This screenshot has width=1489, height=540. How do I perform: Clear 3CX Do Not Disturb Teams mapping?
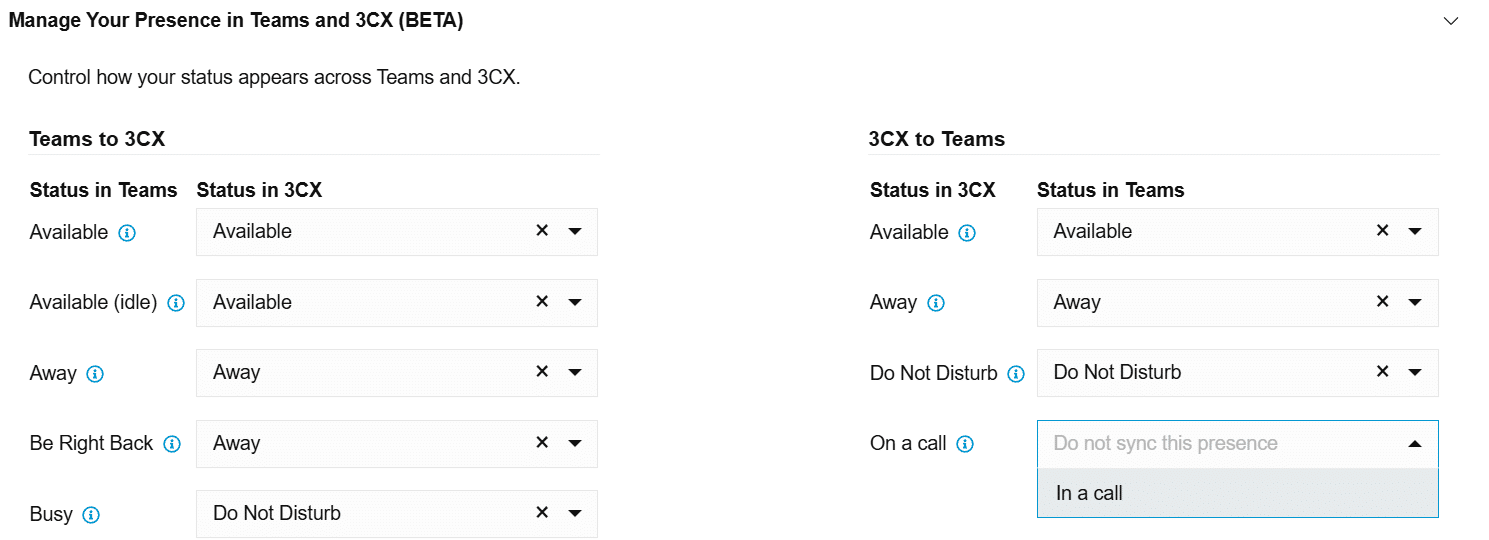1382,371
